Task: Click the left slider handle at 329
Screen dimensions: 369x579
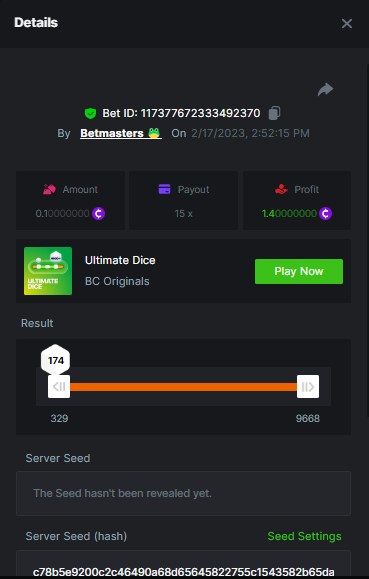Action: point(59,387)
